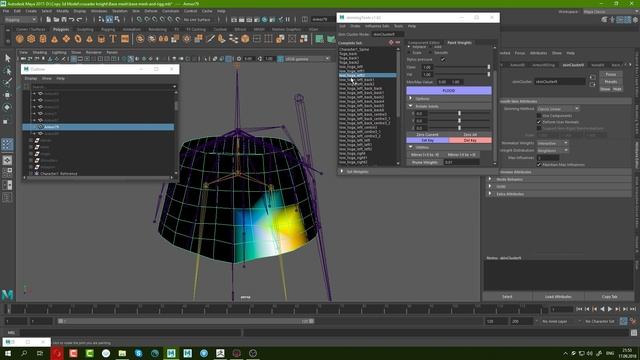The width and height of the screenshot is (640, 360).
Task: Click the Presets button in Attribute Editor
Action: [x=611, y=82]
